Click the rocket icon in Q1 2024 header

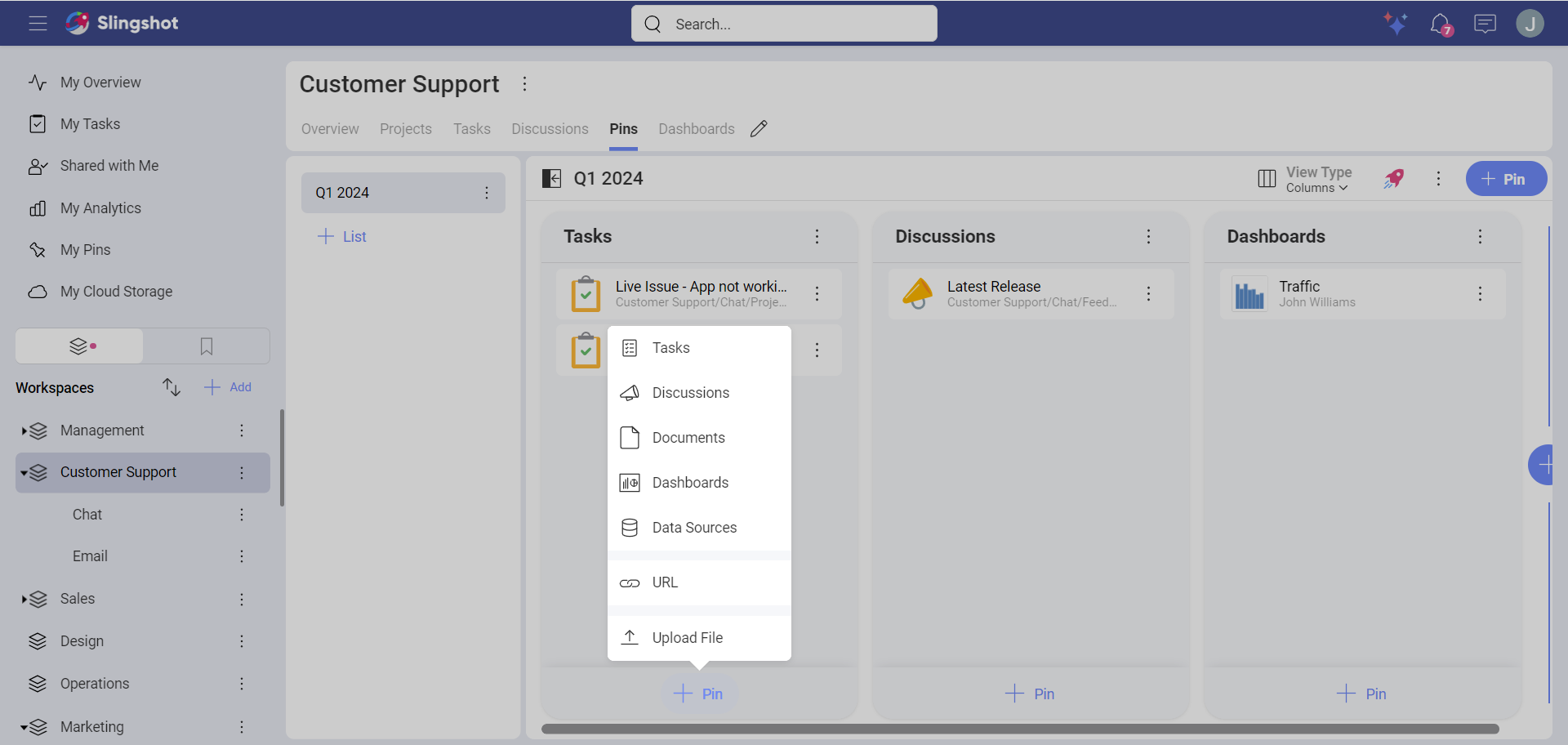1394,179
